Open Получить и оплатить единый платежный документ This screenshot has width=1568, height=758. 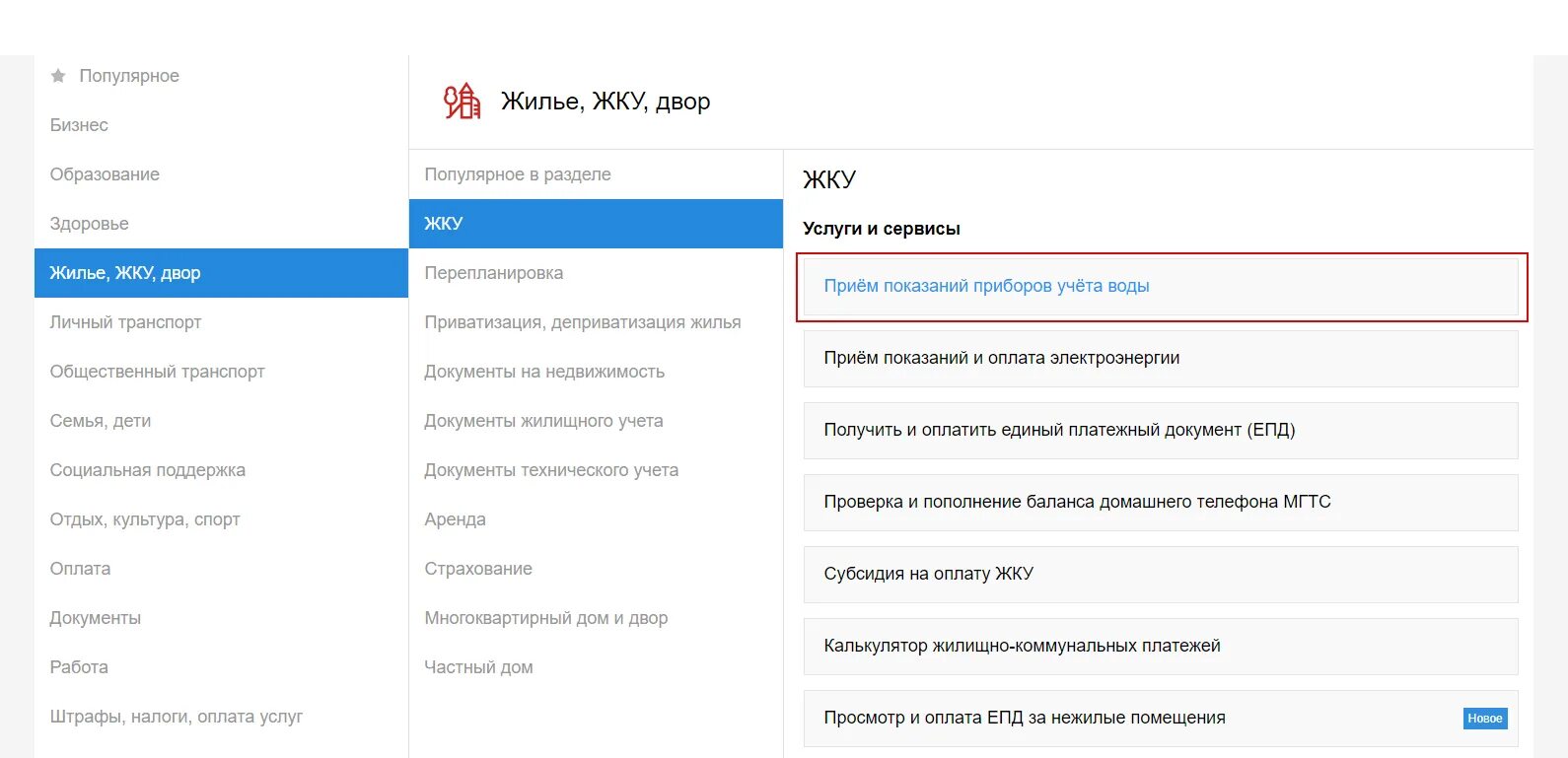[x=1161, y=431]
